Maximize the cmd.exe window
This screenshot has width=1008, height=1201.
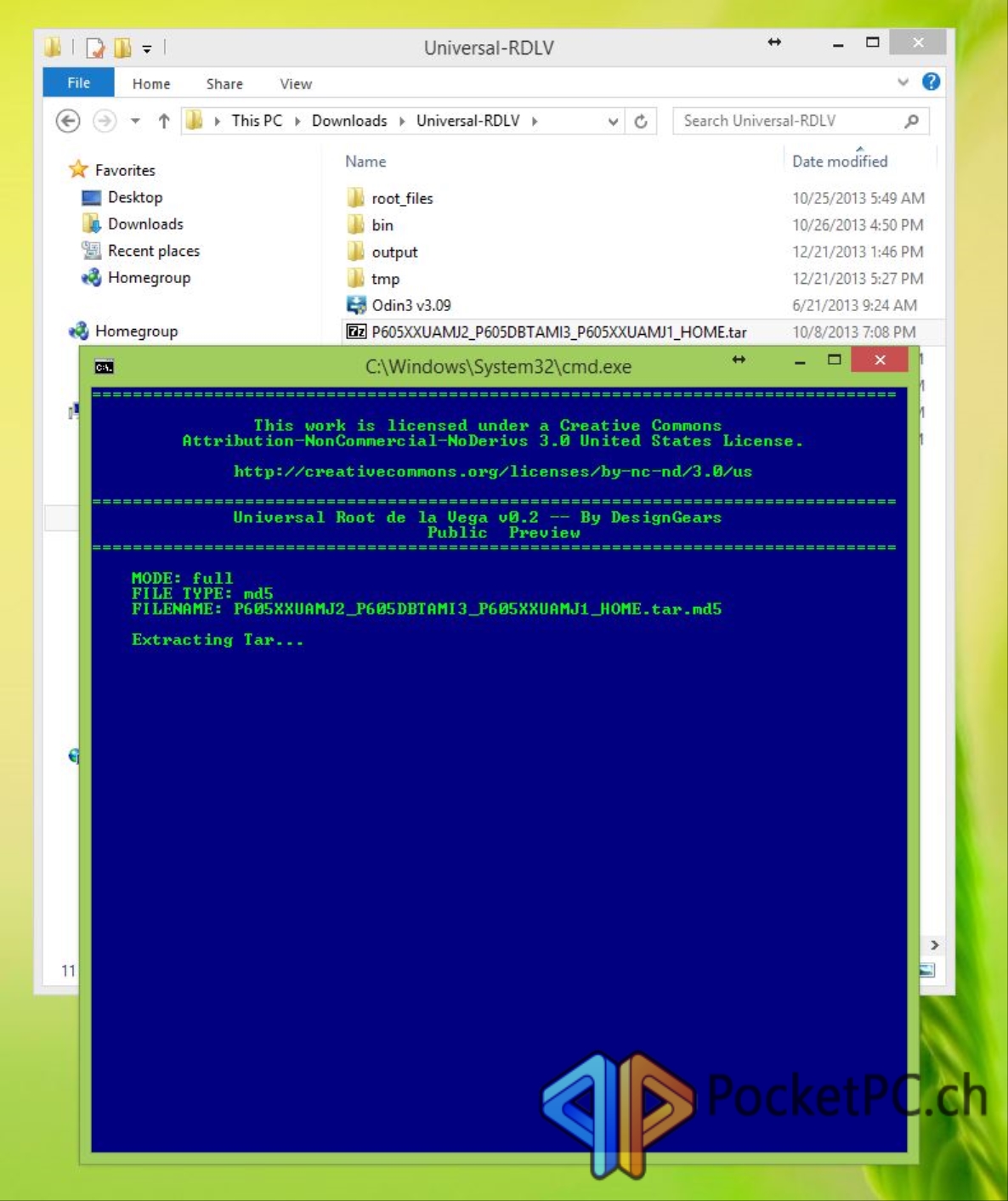835,360
